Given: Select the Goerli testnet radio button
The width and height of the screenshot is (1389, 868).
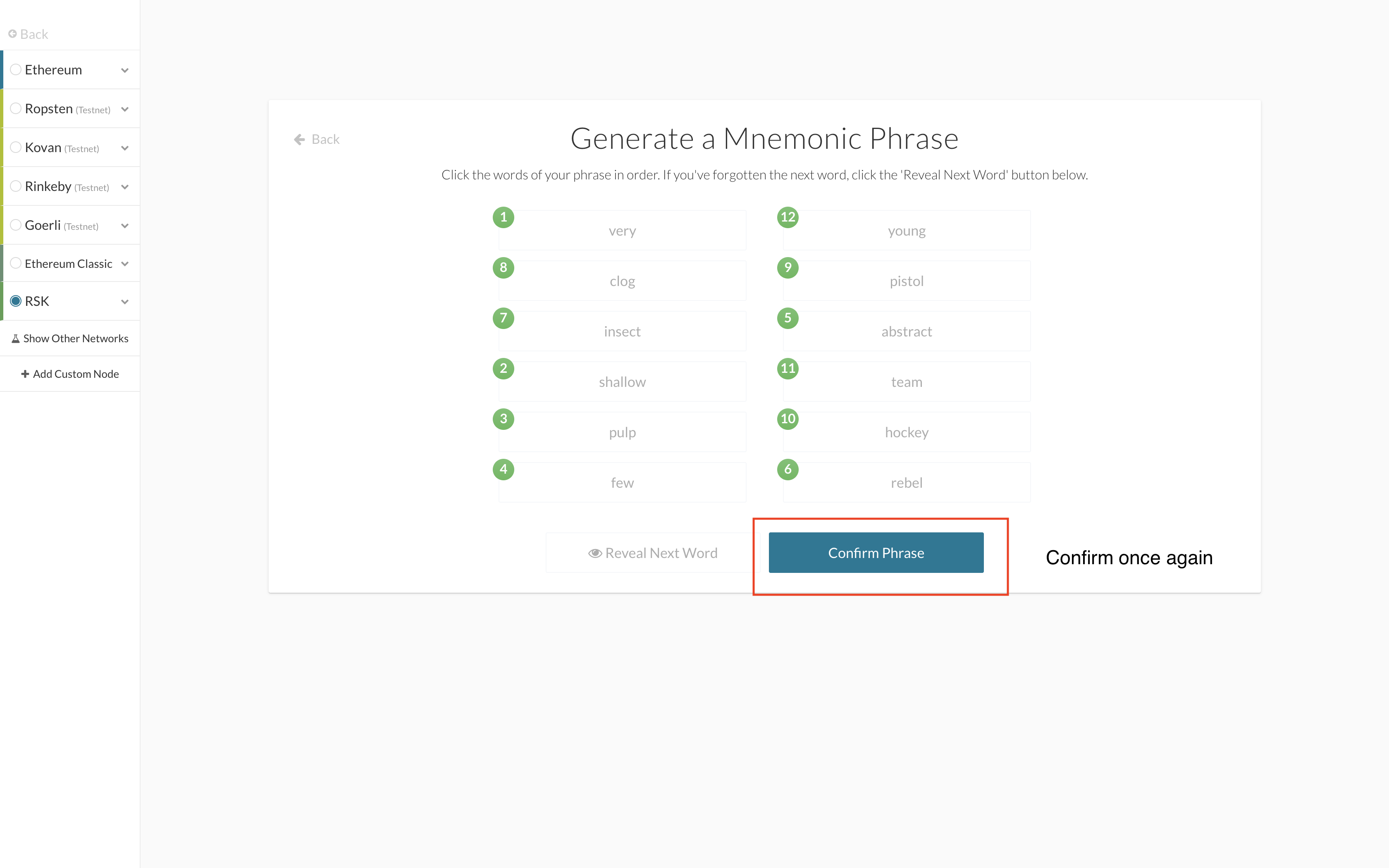Looking at the screenshot, I should click(x=16, y=225).
